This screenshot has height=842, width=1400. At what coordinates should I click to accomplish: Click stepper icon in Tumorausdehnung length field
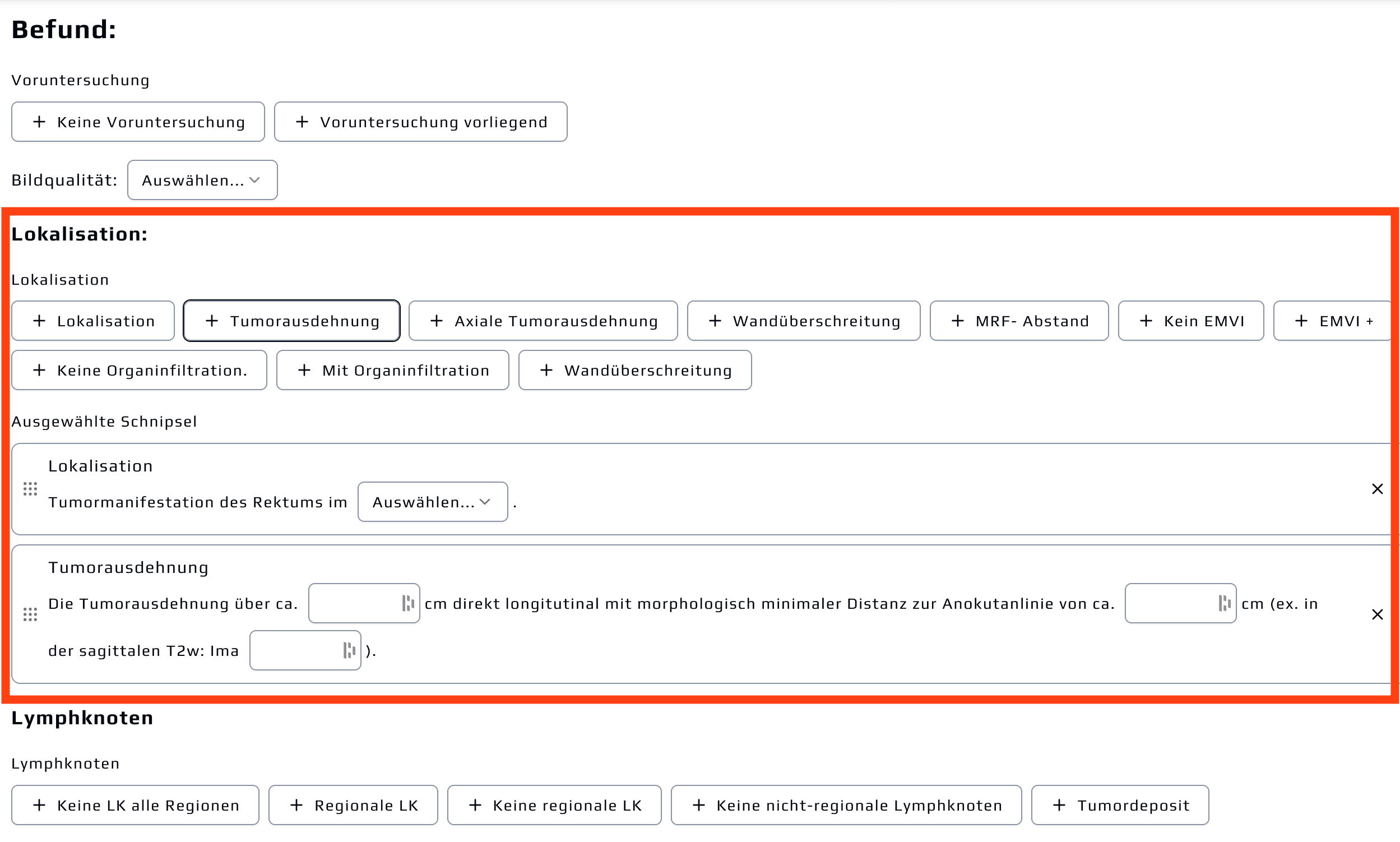click(x=407, y=603)
